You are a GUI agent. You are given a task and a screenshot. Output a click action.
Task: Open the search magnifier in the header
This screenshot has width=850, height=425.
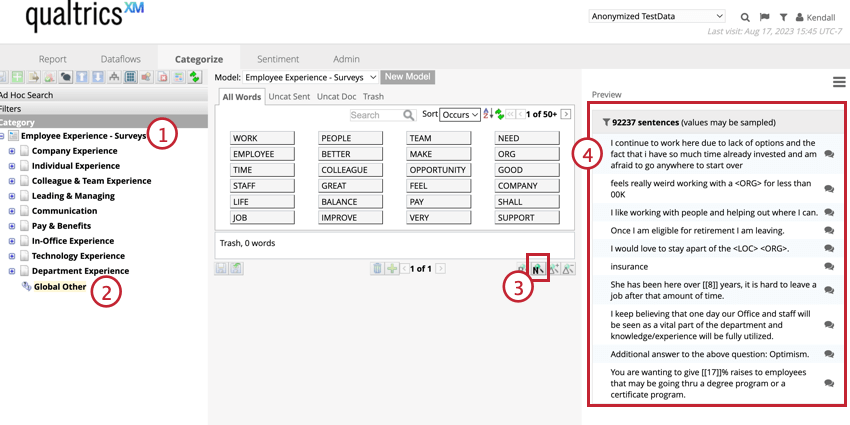coord(745,17)
